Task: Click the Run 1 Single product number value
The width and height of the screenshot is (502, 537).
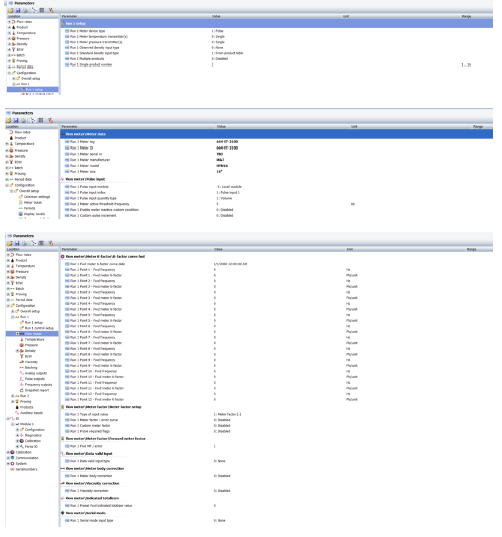Action: pyautogui.click(x=213, y=65)
